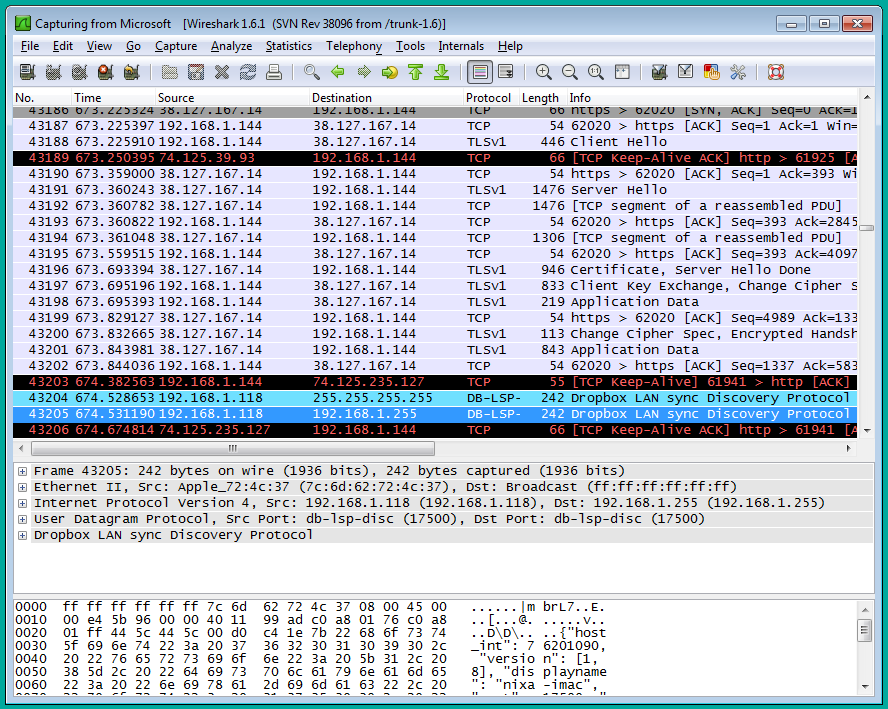Select packet 43196 Certificate row
This screenshot has height=709, width=888.
coord(435,270)
